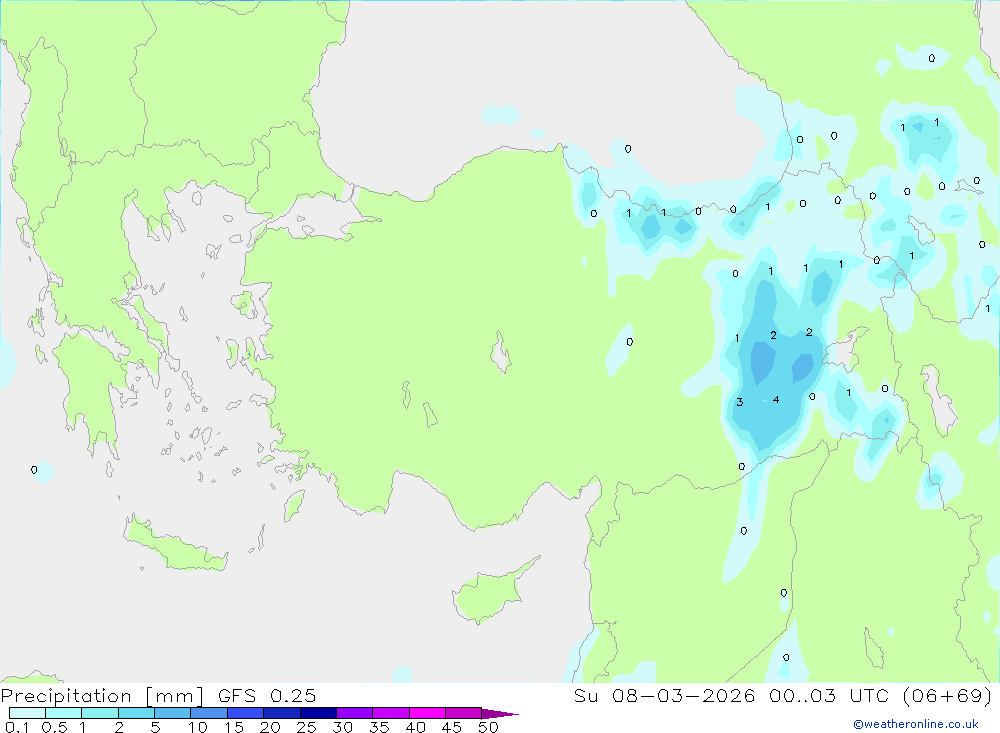
Task: Click the "0.5" legend scale label
Action: (x=54, y=727)
